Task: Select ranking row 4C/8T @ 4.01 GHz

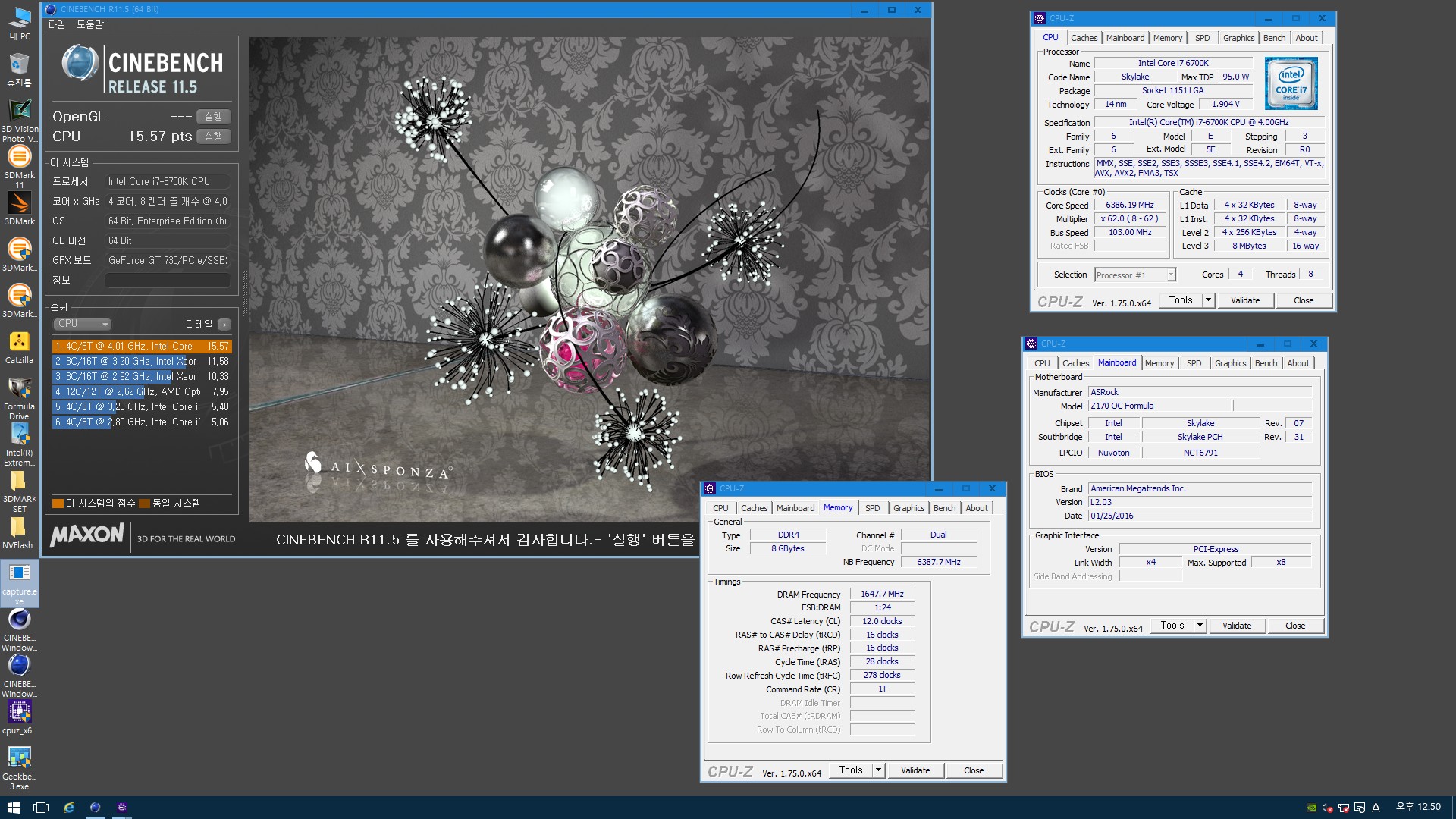Action: [142, 347]
